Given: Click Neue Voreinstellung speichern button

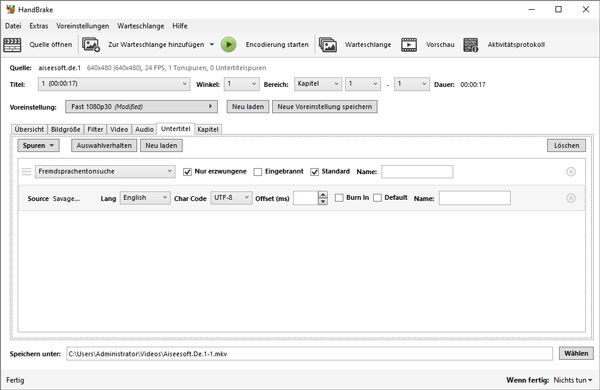Looking at the screenshot, I should (x=325, y=107).
